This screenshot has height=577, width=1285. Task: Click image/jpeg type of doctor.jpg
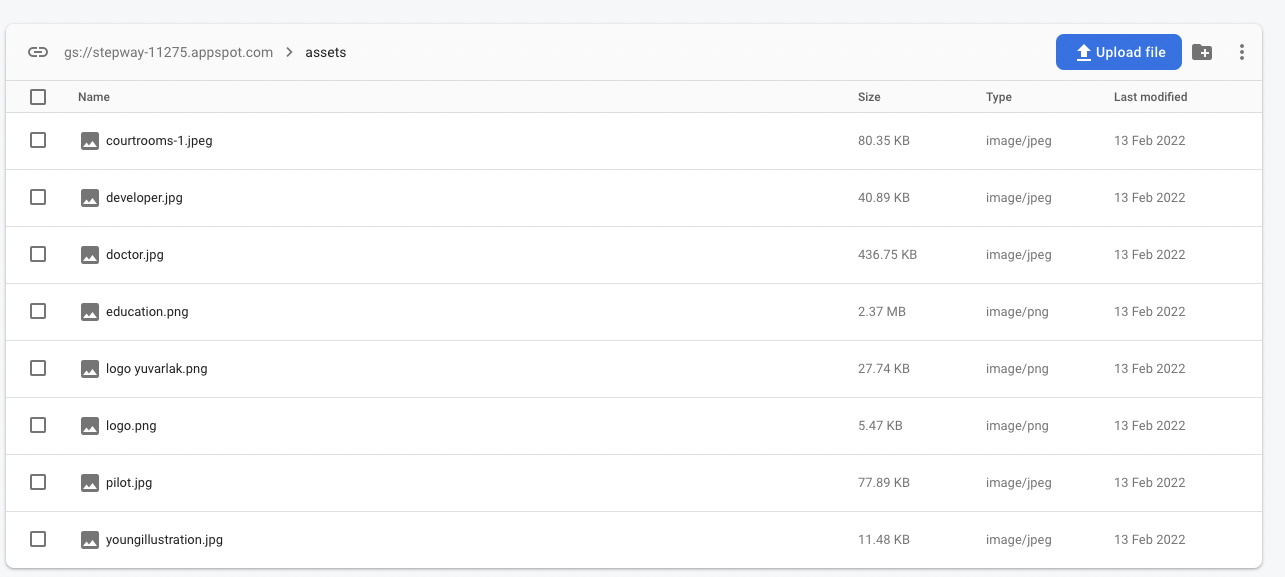tap(1019, 255)
